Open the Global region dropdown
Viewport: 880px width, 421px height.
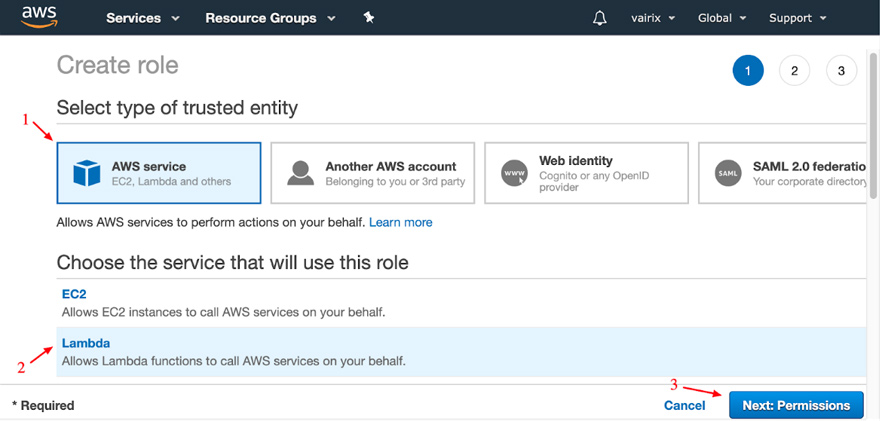coord(722,18)
